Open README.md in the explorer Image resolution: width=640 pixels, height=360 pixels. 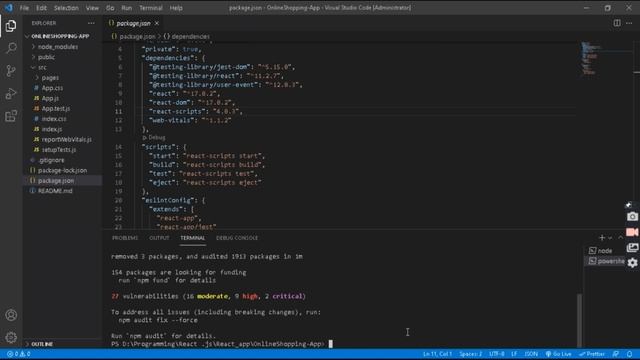pyautogui.click(x=55, y=191)
